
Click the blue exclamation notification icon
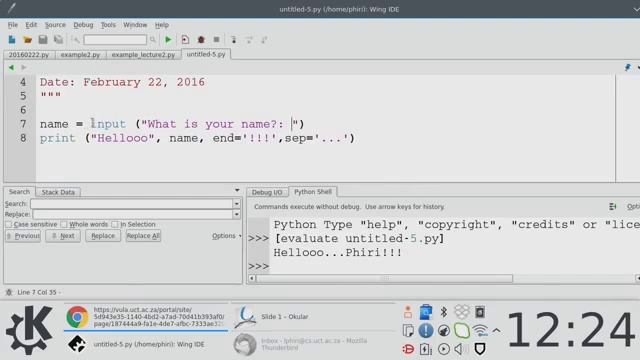coord(426,330)
